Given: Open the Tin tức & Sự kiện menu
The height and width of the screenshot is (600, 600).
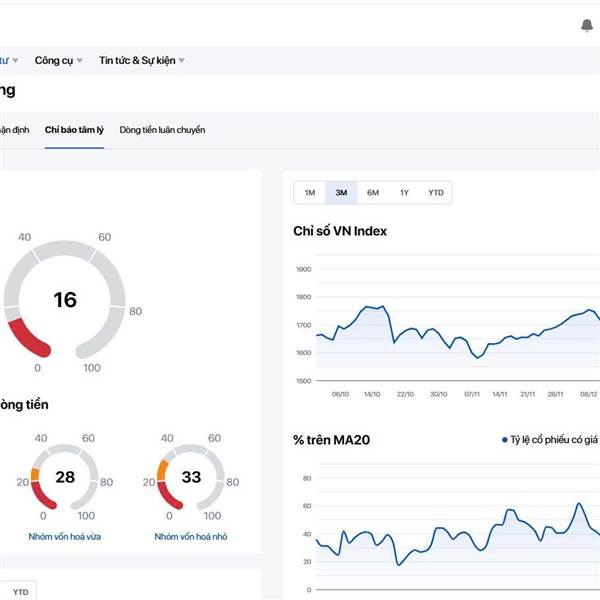Looking at the screenshot, I should [x=137, y=60].
